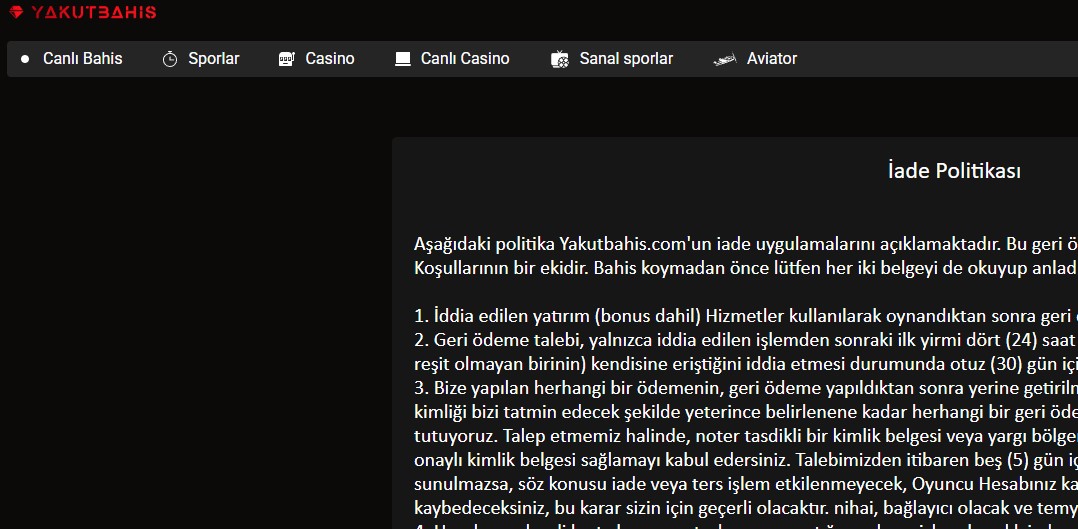Click the line 'onaylı kimlik belgesi sağlamayı kabul'
1078x529 pixels.
pyautogui.click(x=746, y=461)
